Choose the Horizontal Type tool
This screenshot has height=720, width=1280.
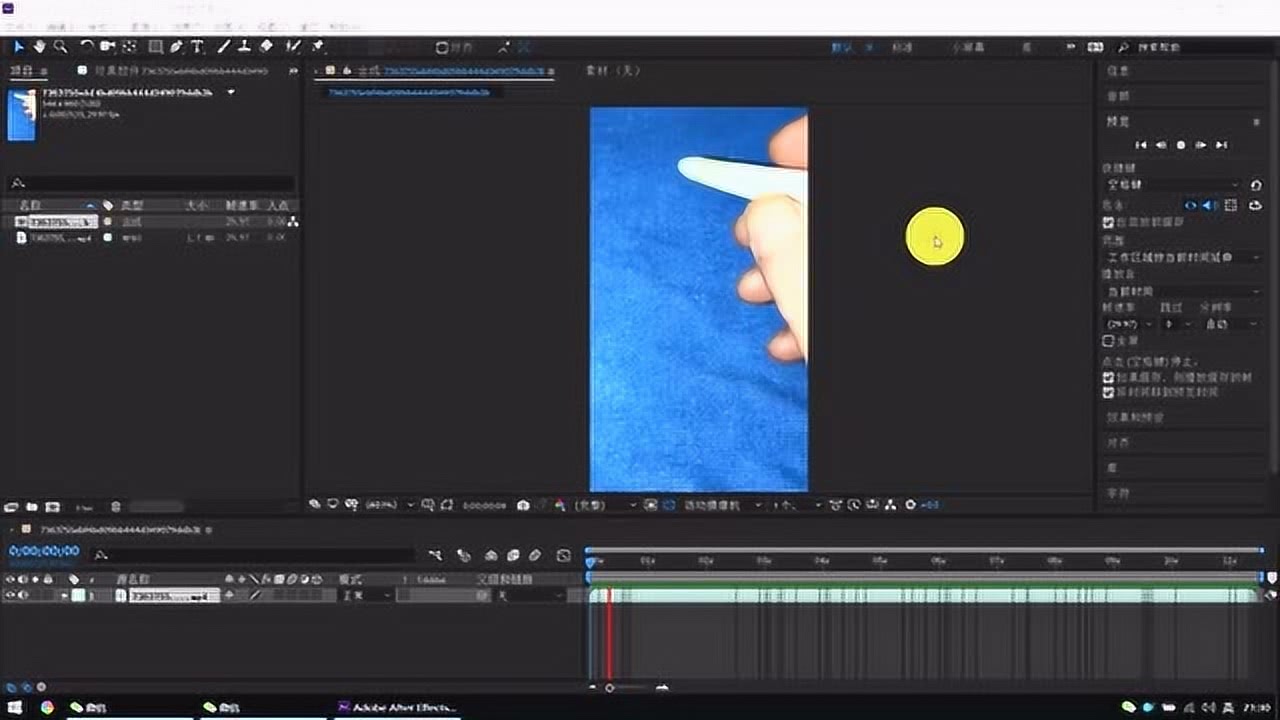point(197,46)
